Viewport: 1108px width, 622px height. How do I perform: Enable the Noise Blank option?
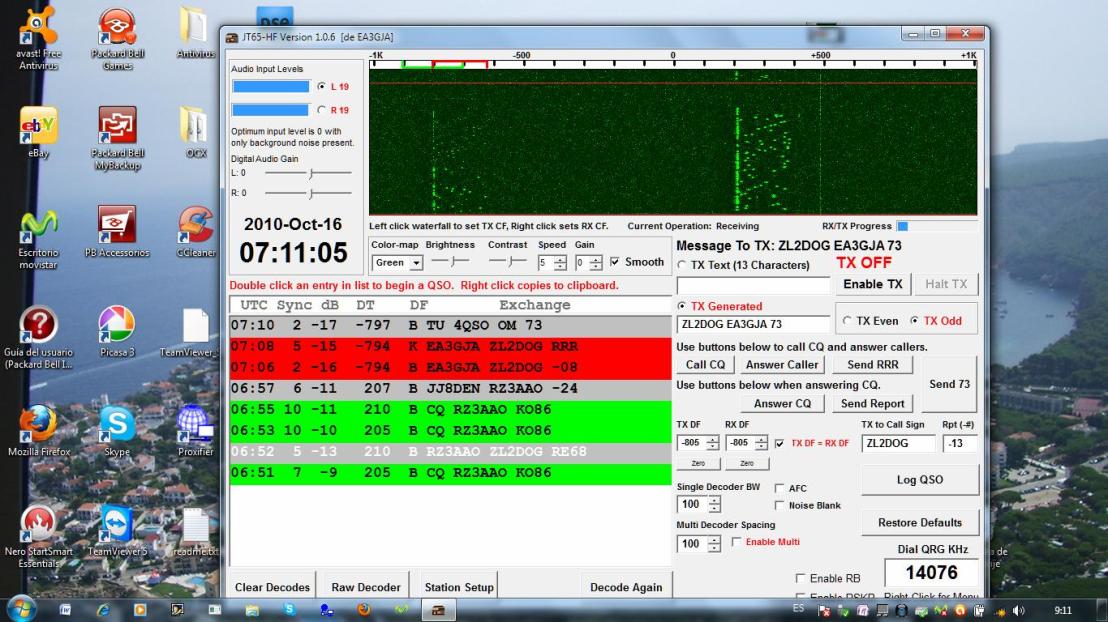780,505
